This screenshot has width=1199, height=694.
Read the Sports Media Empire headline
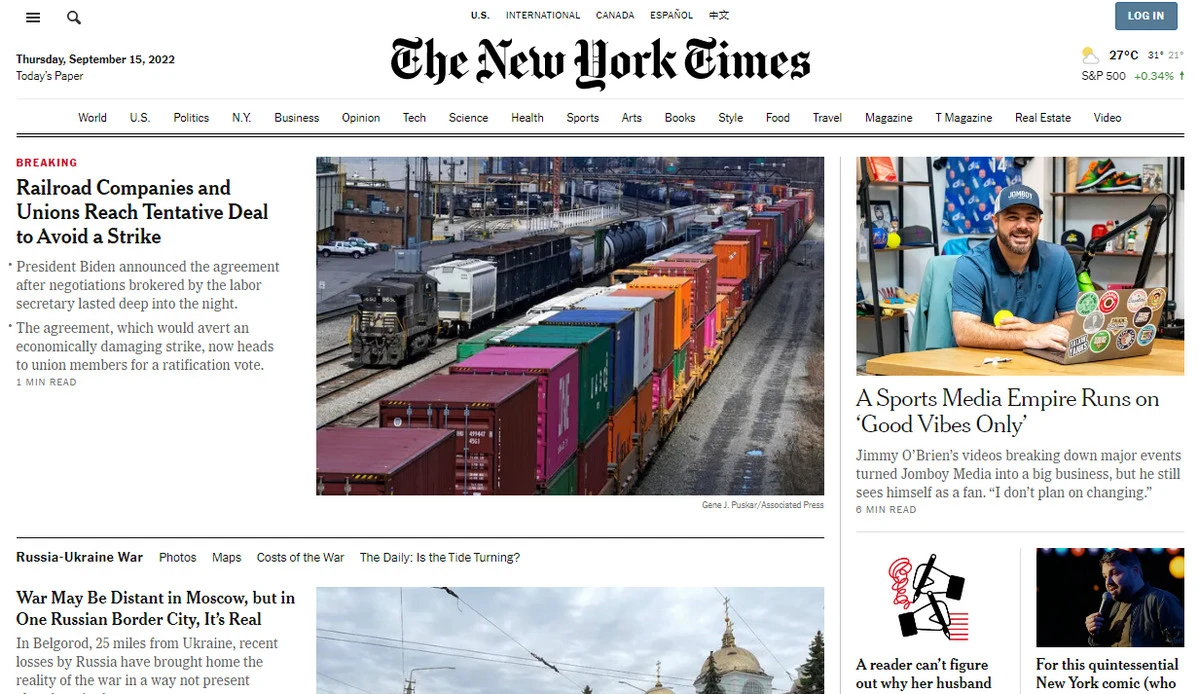coord(1007,411)
